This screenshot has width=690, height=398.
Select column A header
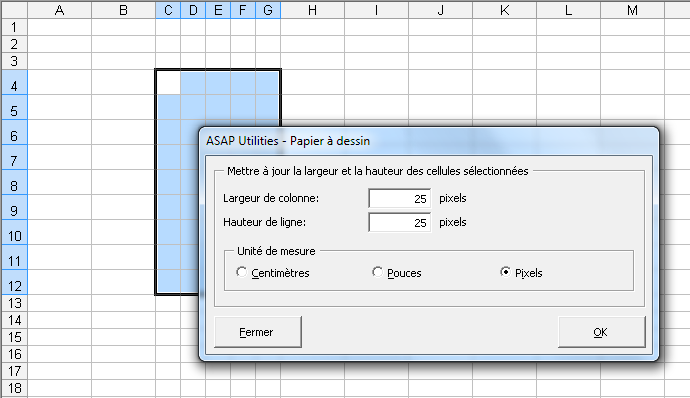coord(60,10)
